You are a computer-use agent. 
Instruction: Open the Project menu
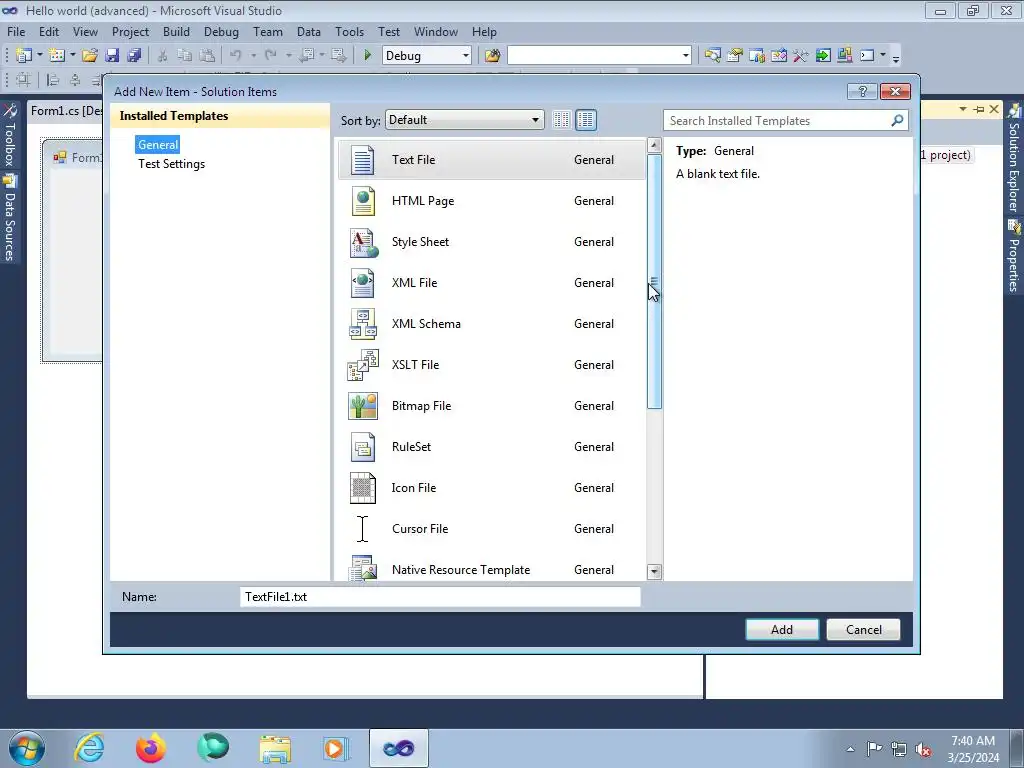click(x=131, y=31)
